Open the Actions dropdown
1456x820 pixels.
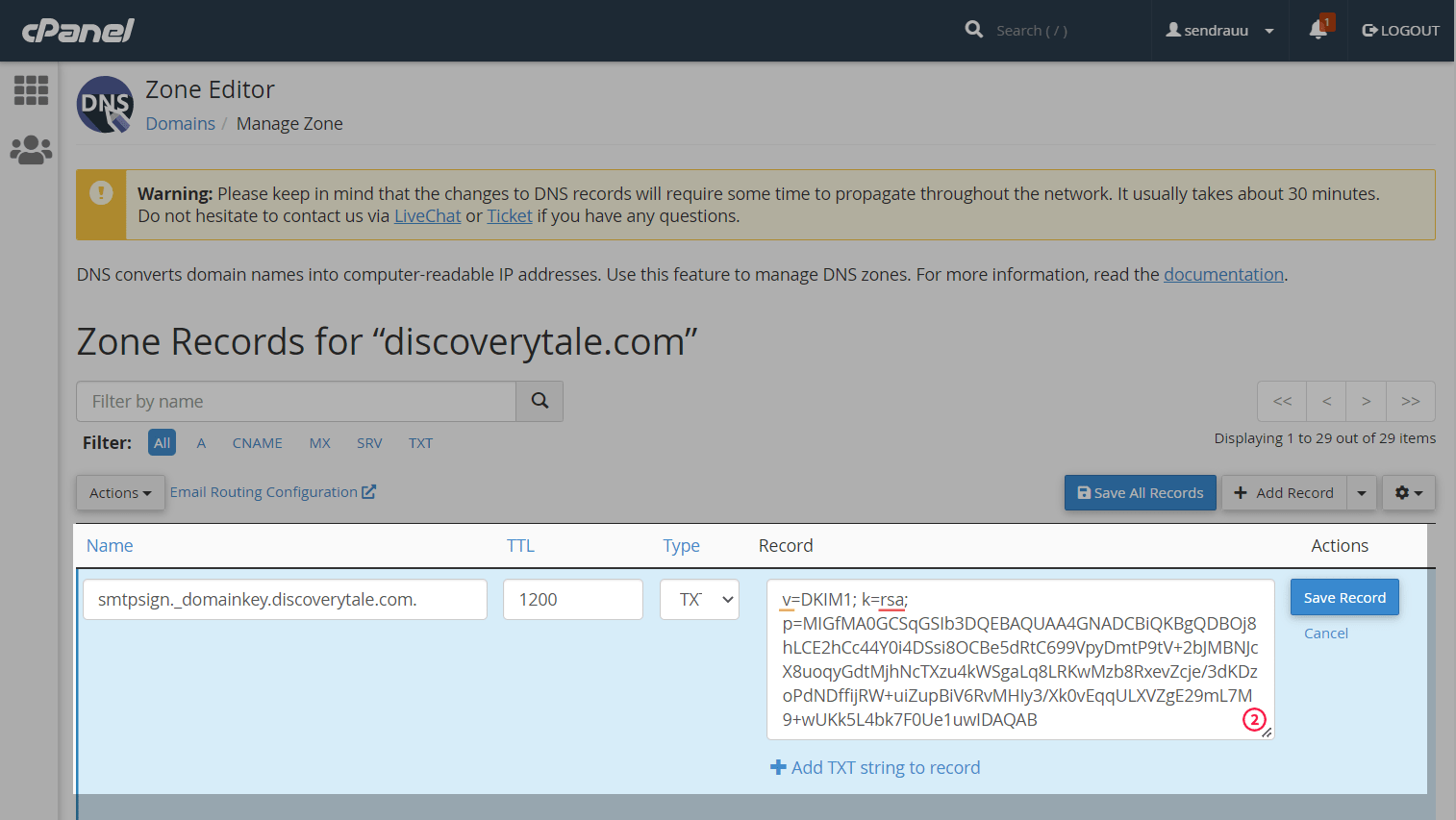[120, 493]
